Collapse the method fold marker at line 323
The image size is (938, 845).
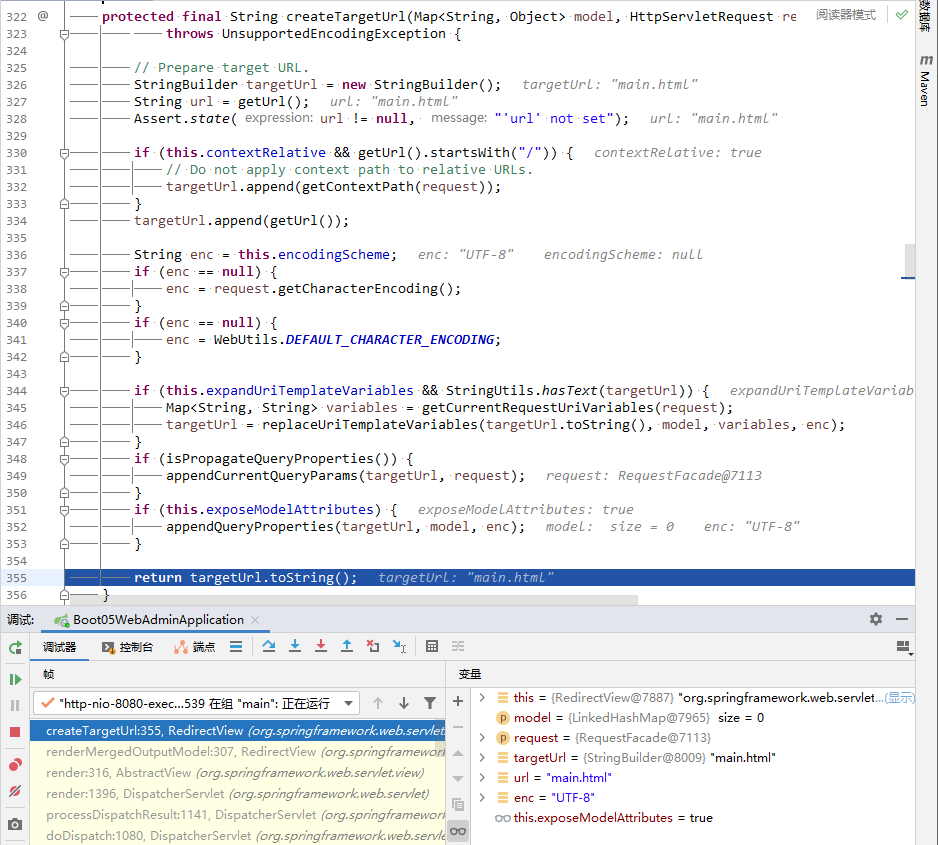tap(65, 34)
